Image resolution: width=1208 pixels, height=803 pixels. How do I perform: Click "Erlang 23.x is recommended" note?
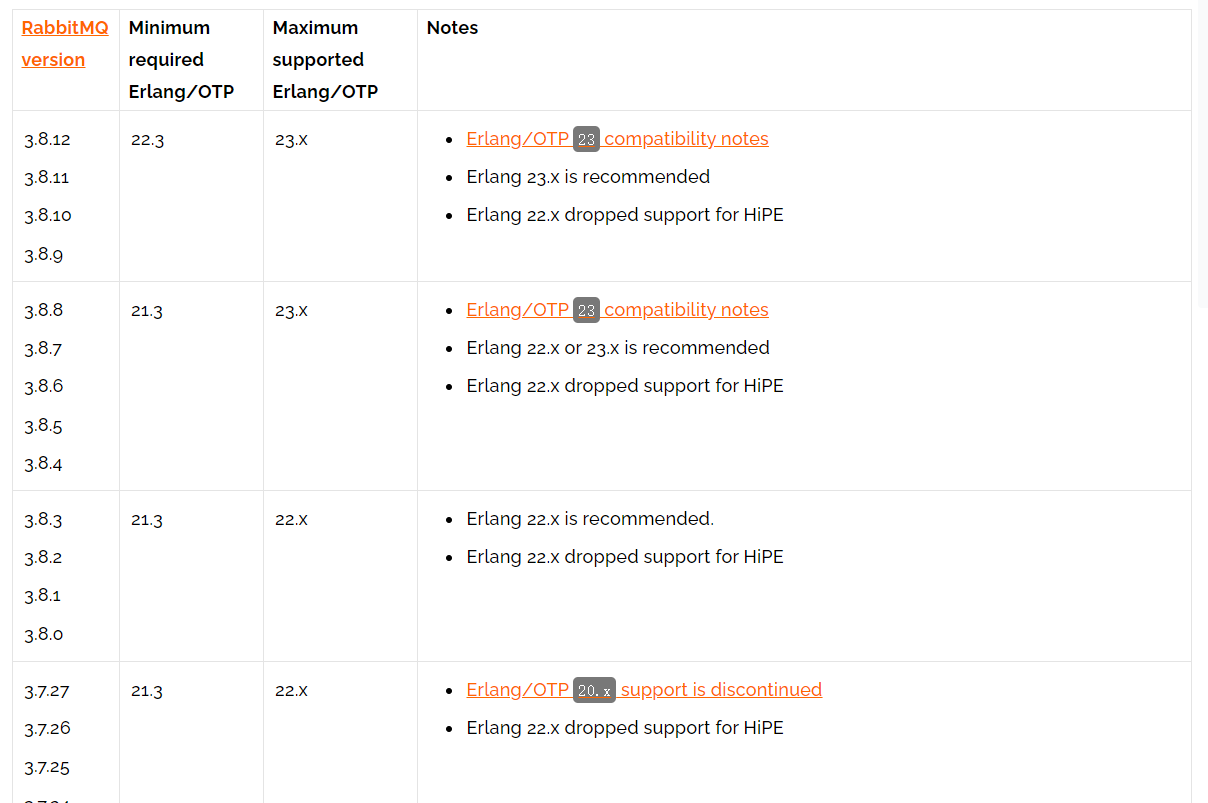tap(588, 177)
